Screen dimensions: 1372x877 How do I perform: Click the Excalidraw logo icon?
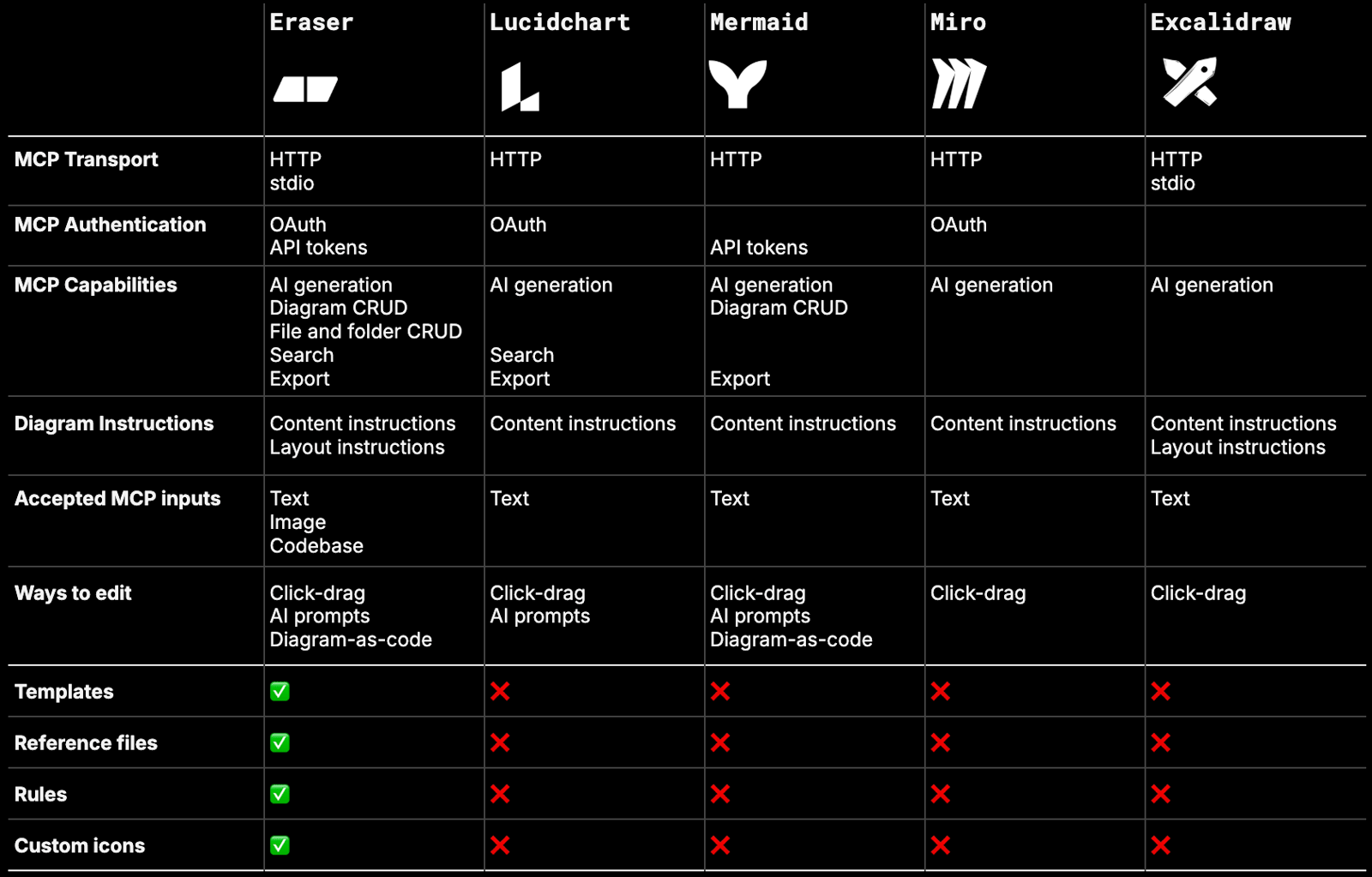pos(1190,82)
